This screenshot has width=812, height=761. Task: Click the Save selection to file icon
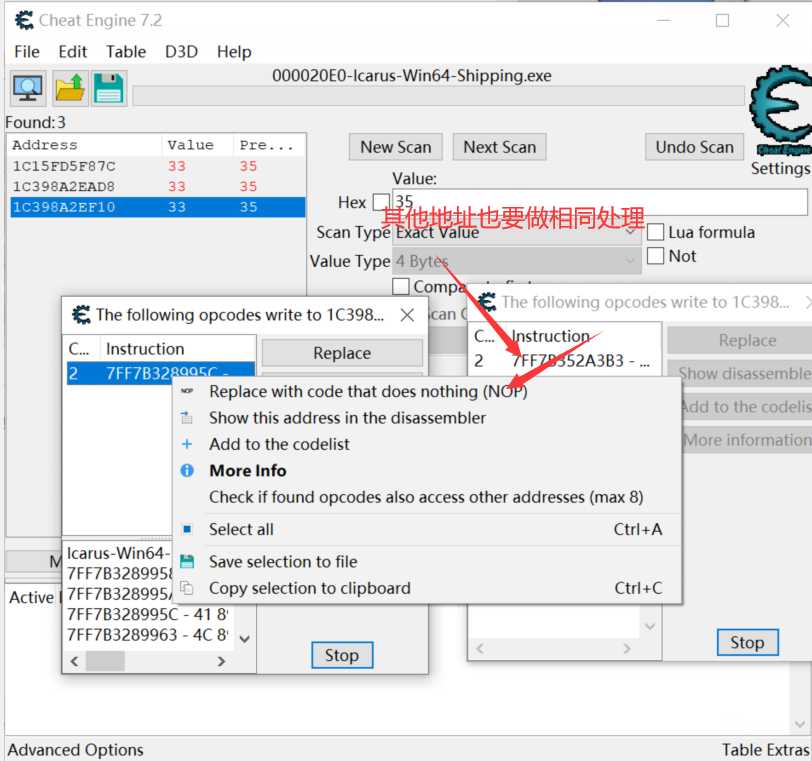187,562
